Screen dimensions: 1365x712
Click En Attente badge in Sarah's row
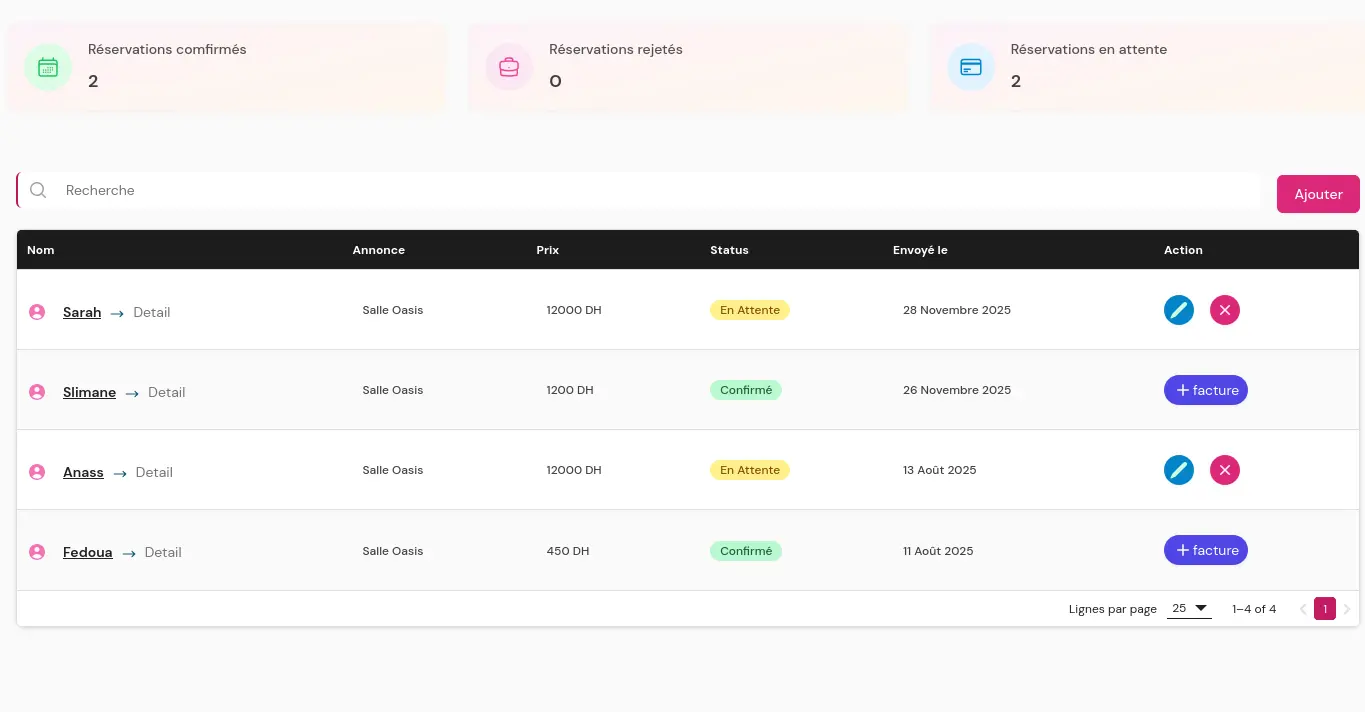(750, 310)
